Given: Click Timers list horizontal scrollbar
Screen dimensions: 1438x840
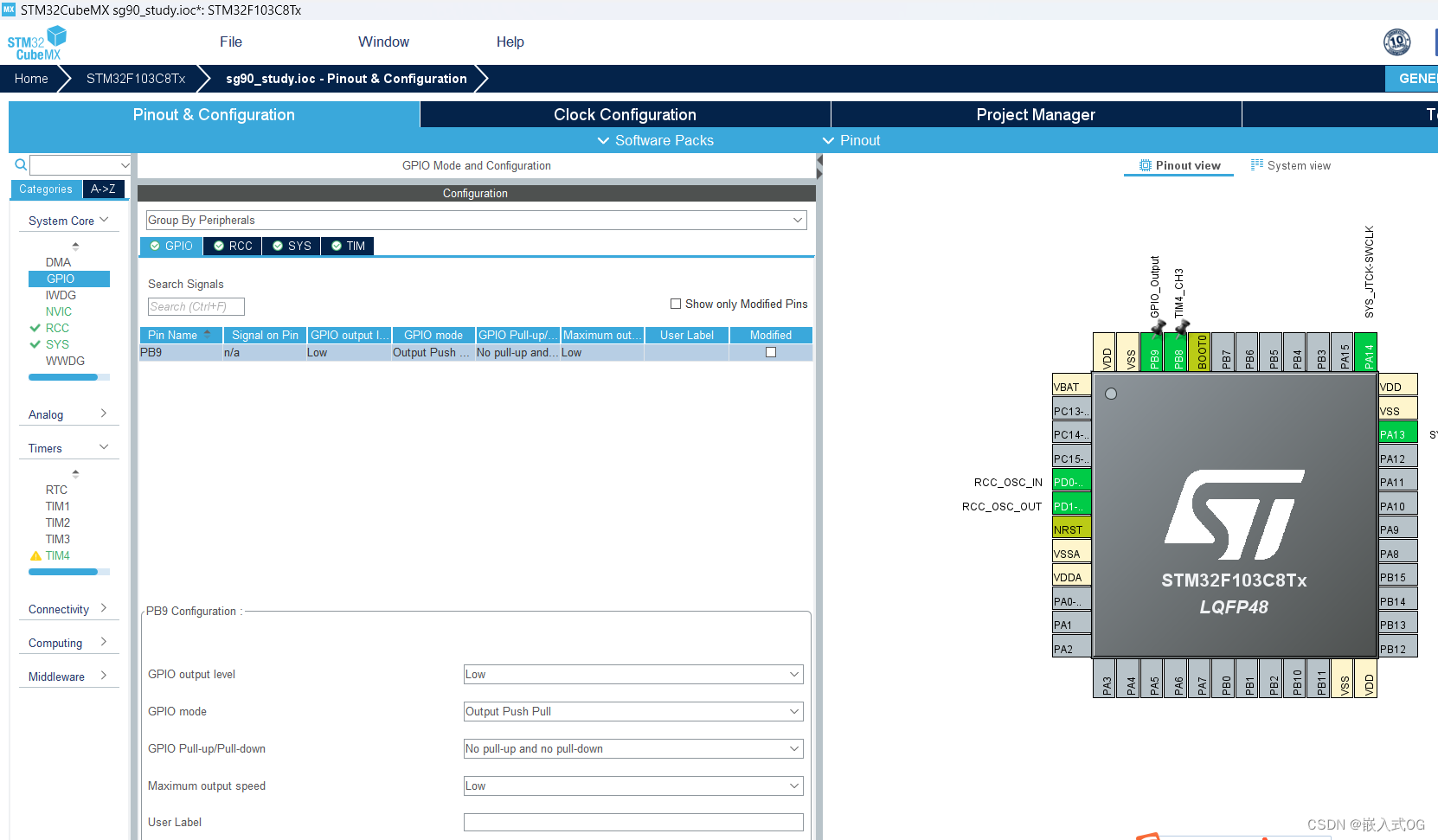Looking at the screenshot, I should click(x=69, y=572).
